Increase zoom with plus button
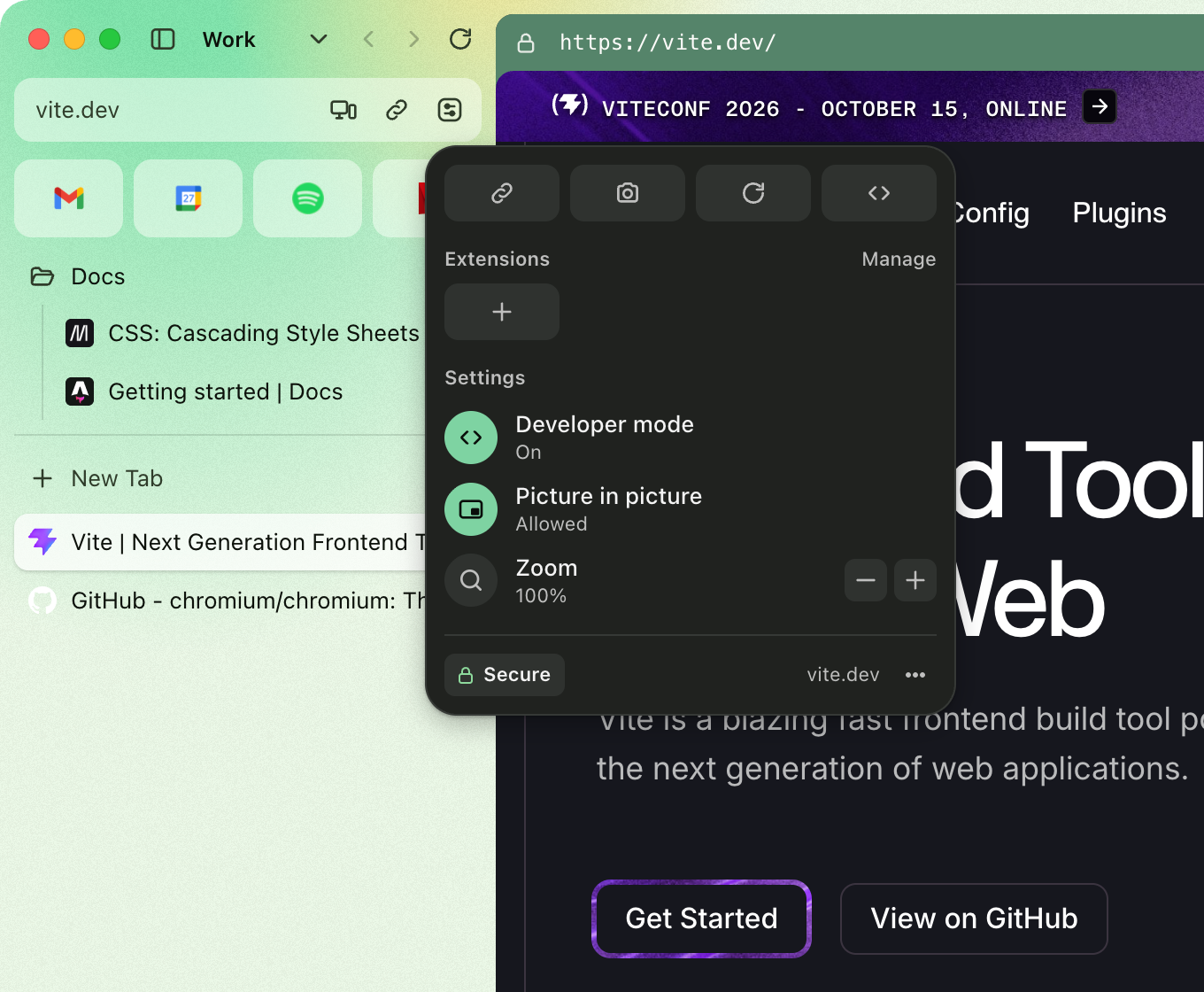 coord(915,580)
